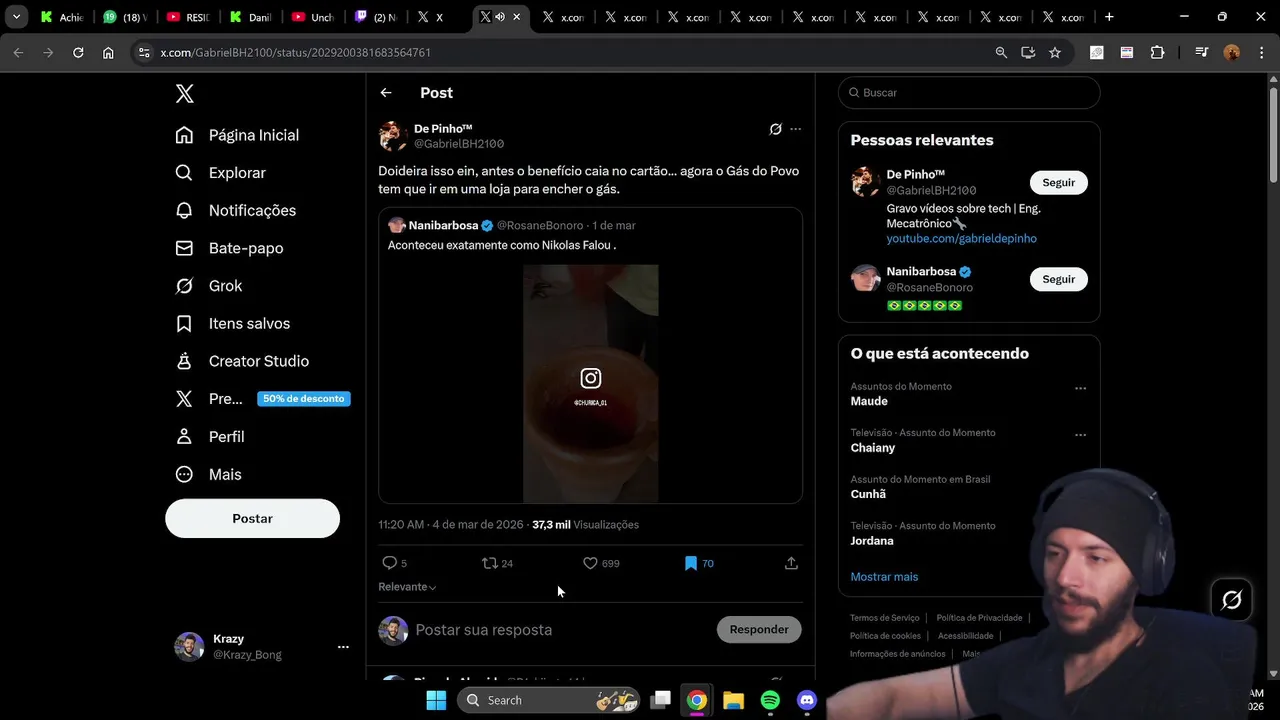
Task: Click taskbar Search box
Action: click(x=549, y=700)
